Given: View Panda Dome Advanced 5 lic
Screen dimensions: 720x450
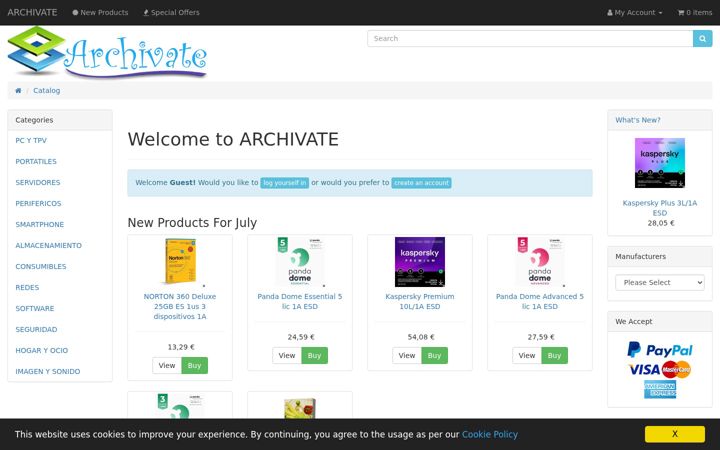Looking at the screenshot, I should point(527,355).
